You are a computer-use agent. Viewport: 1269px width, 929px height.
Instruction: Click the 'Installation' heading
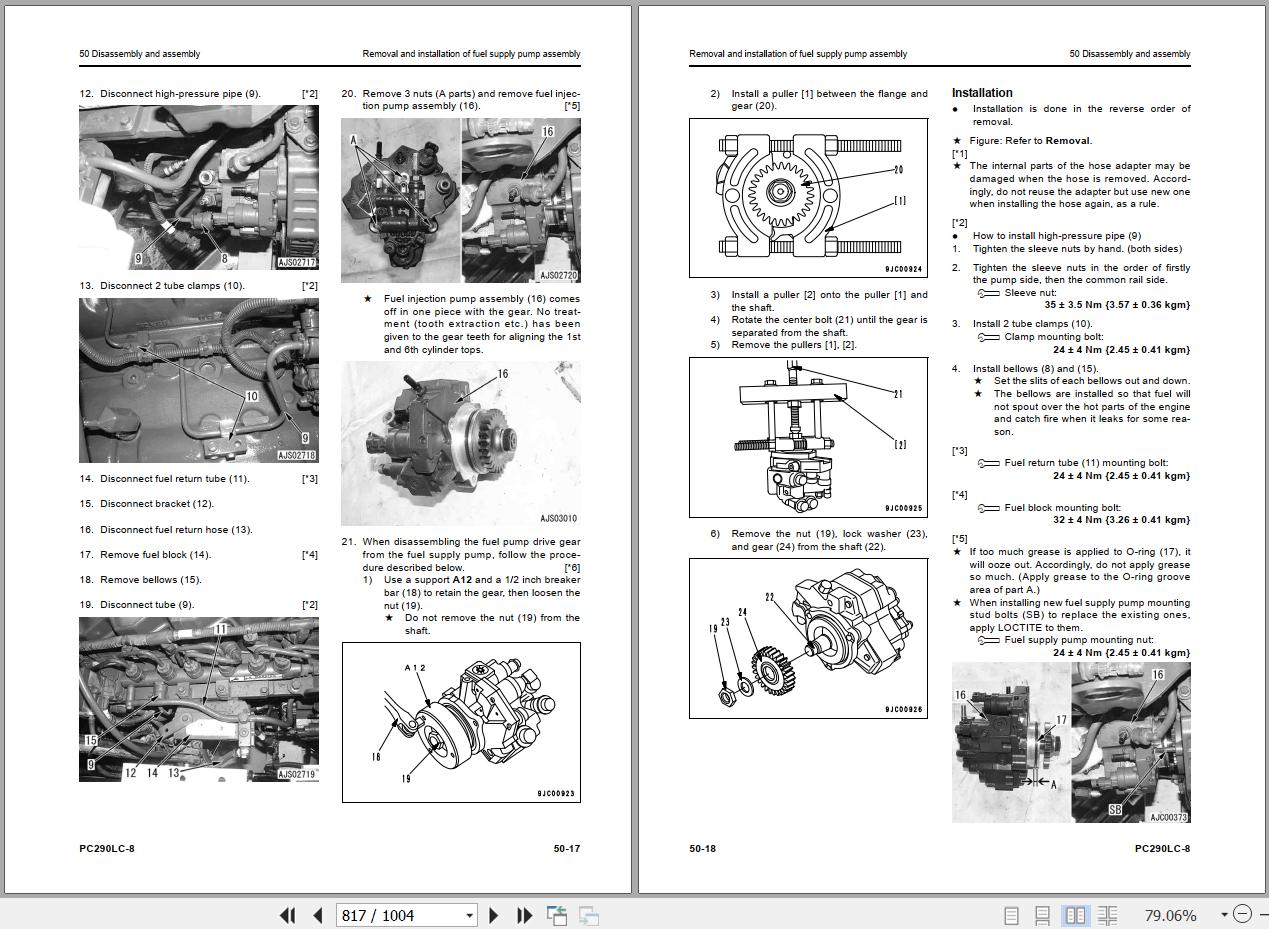[982, 93]
